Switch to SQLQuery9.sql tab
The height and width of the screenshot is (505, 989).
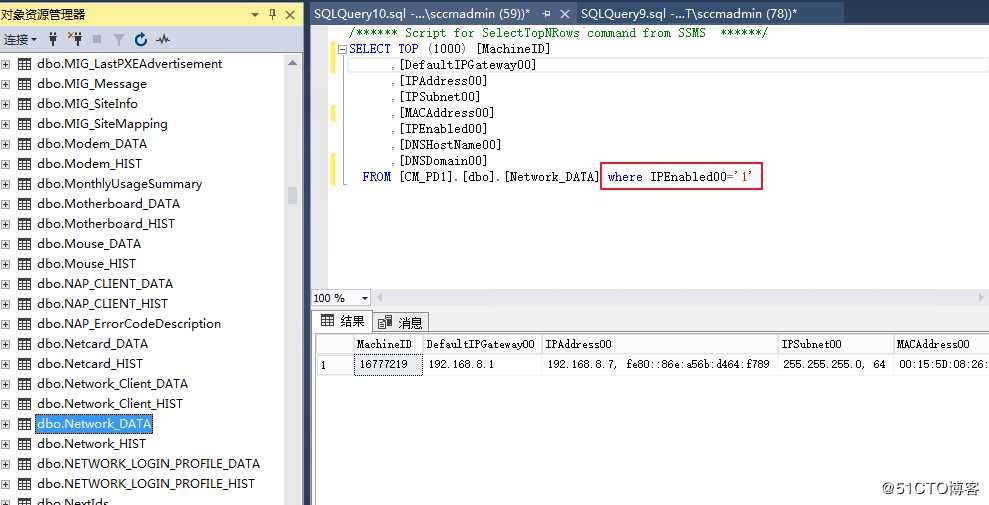pyautogui.click(x=689, y=13)
